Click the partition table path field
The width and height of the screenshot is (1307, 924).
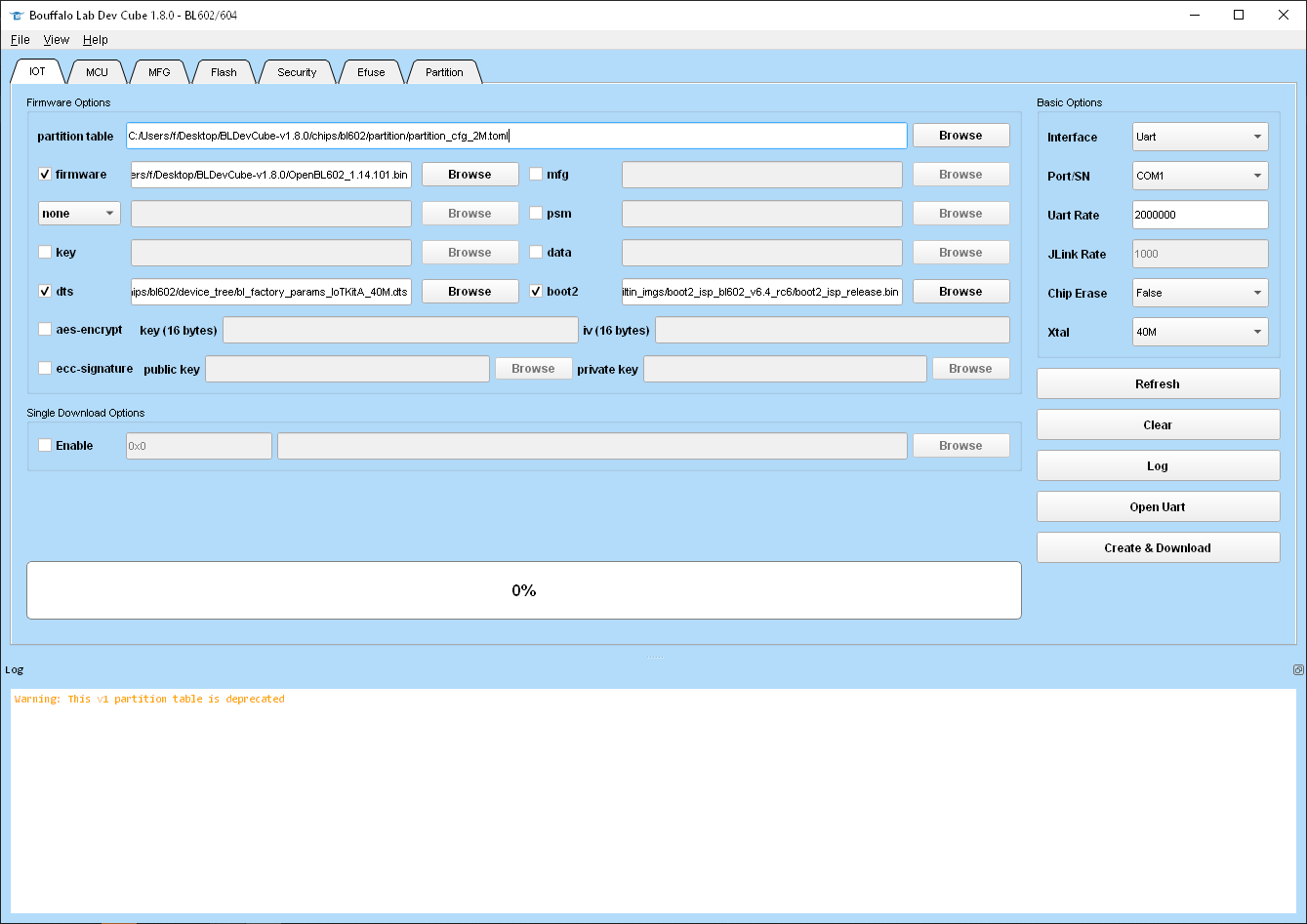click(x=516, y=136)
